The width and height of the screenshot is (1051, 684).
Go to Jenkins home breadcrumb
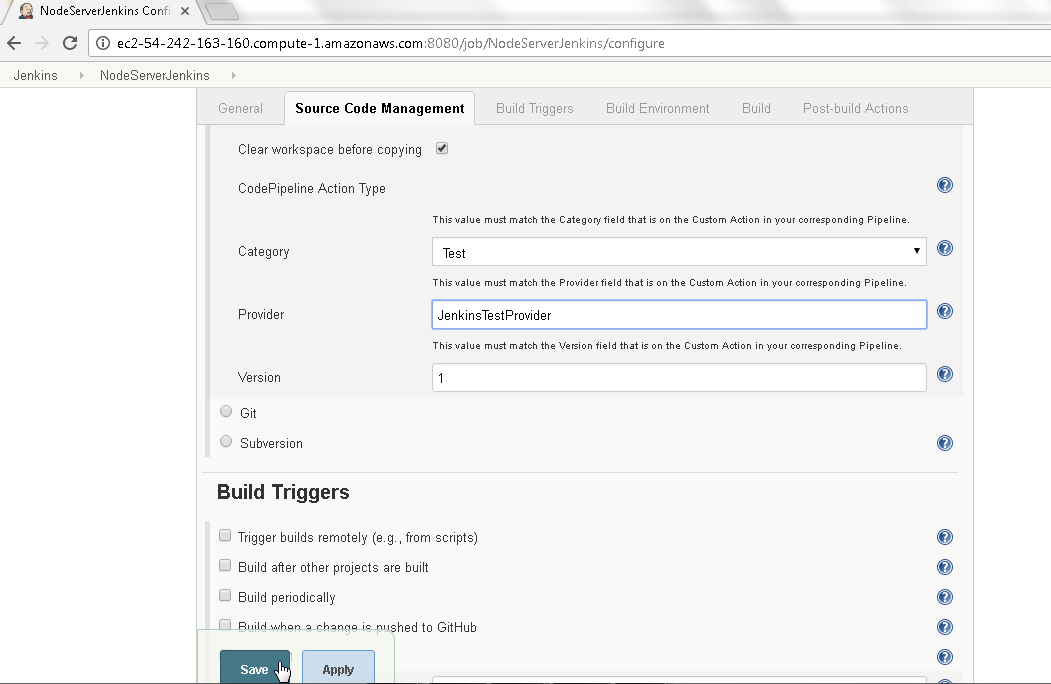pos(36,76)
